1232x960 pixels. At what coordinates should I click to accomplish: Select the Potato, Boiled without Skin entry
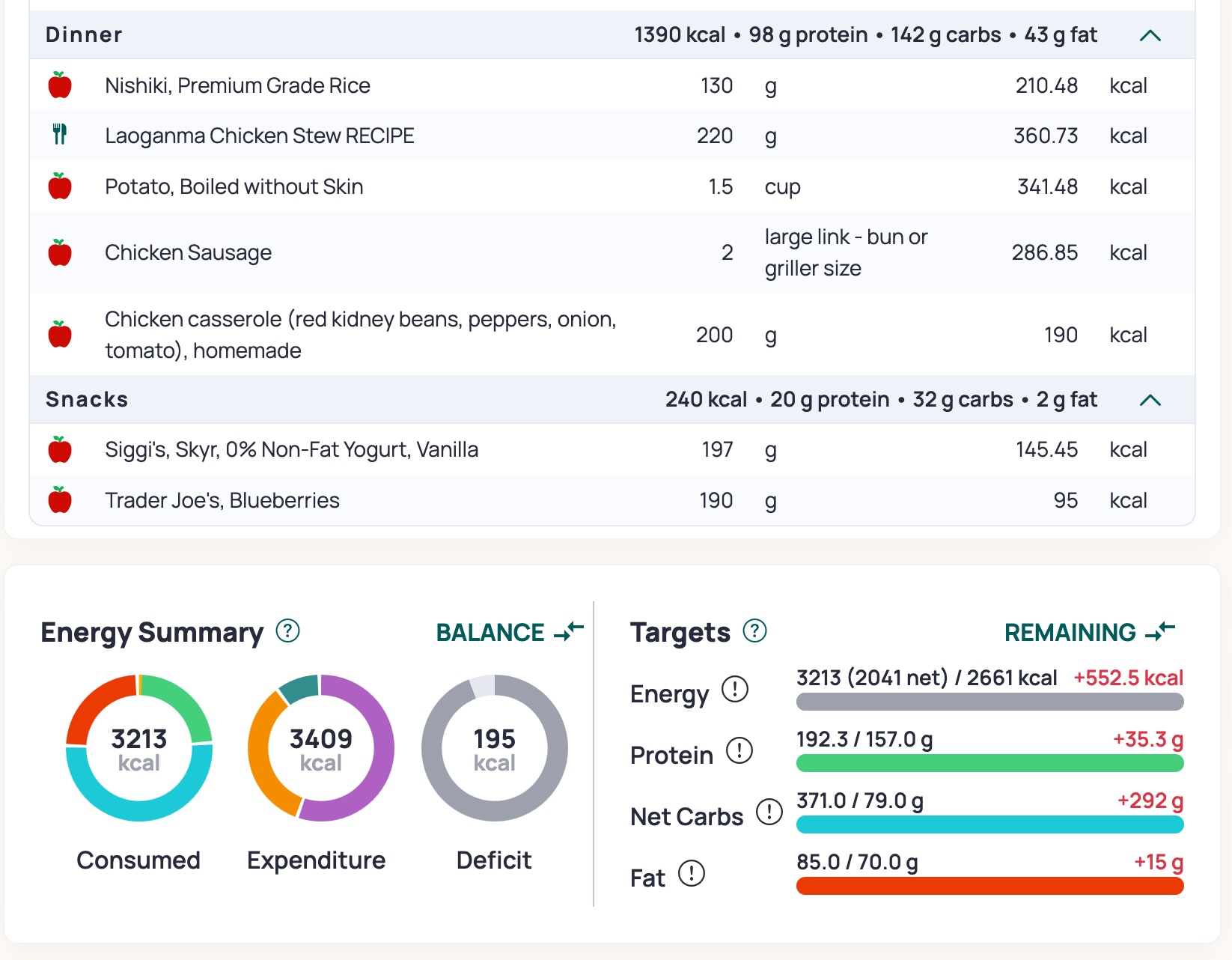point(234,186)
